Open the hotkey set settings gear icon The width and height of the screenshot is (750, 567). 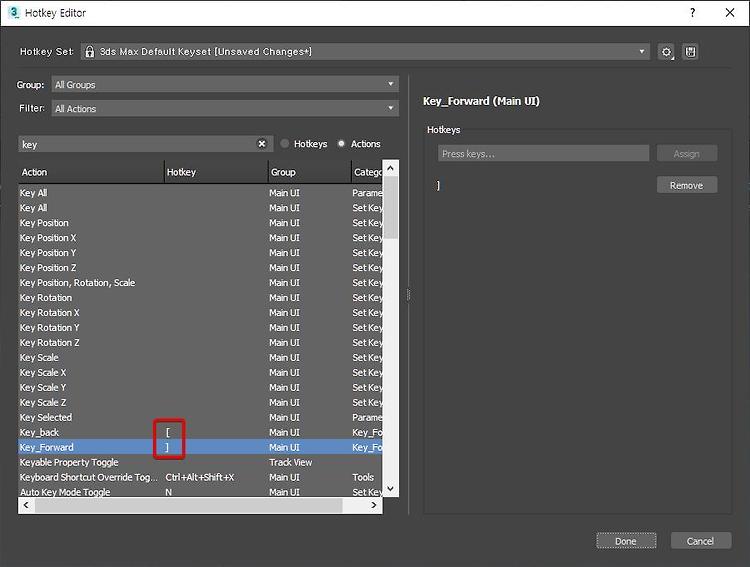tap(666, 52)
